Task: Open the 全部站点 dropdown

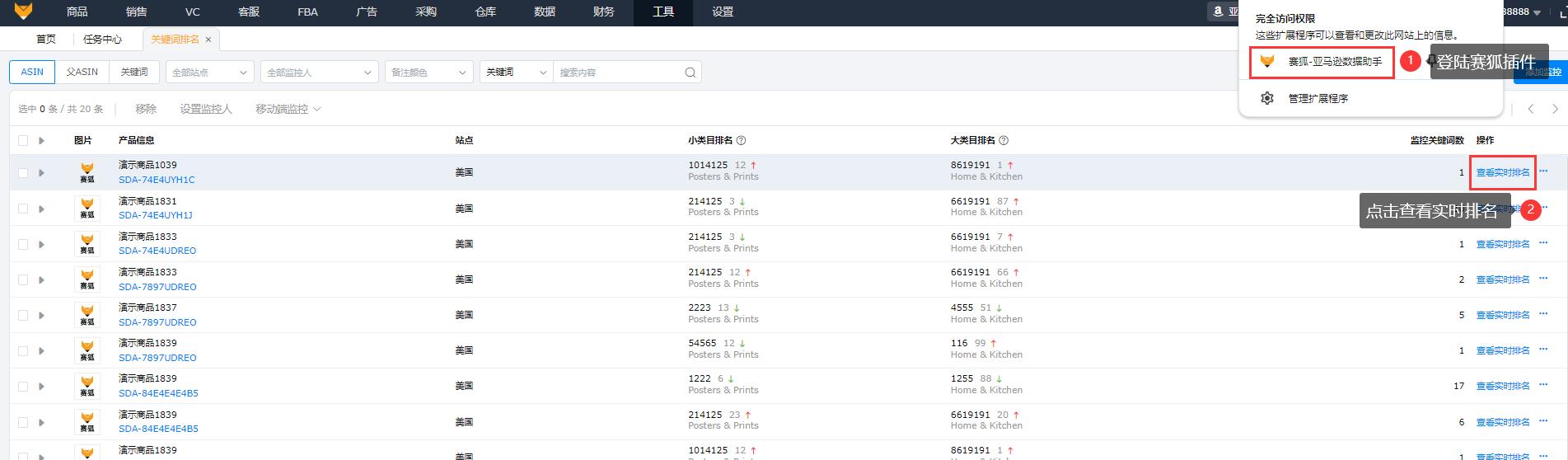Action: 209,73
